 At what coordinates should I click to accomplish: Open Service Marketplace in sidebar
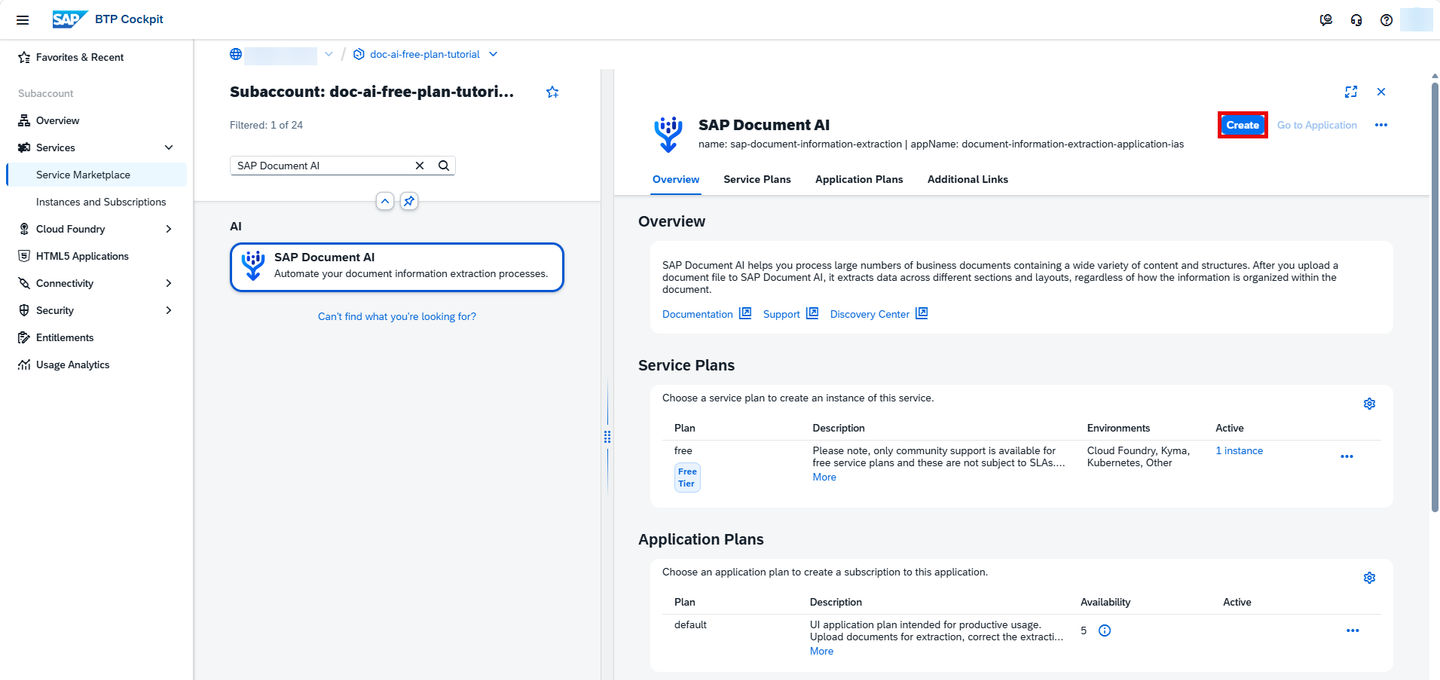(x=96, y=175)
